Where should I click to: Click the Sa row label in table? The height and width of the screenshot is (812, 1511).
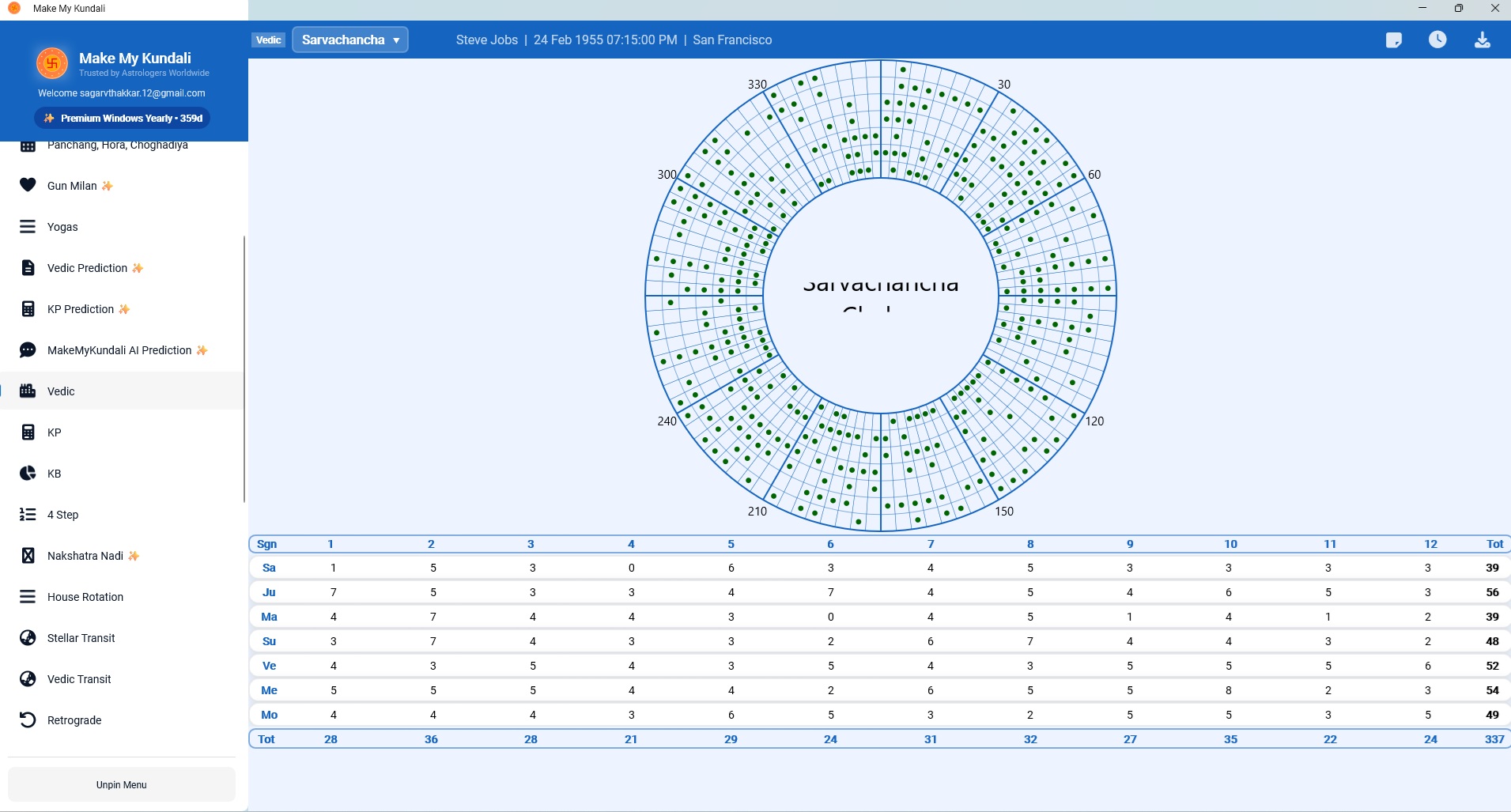point(269,568)
